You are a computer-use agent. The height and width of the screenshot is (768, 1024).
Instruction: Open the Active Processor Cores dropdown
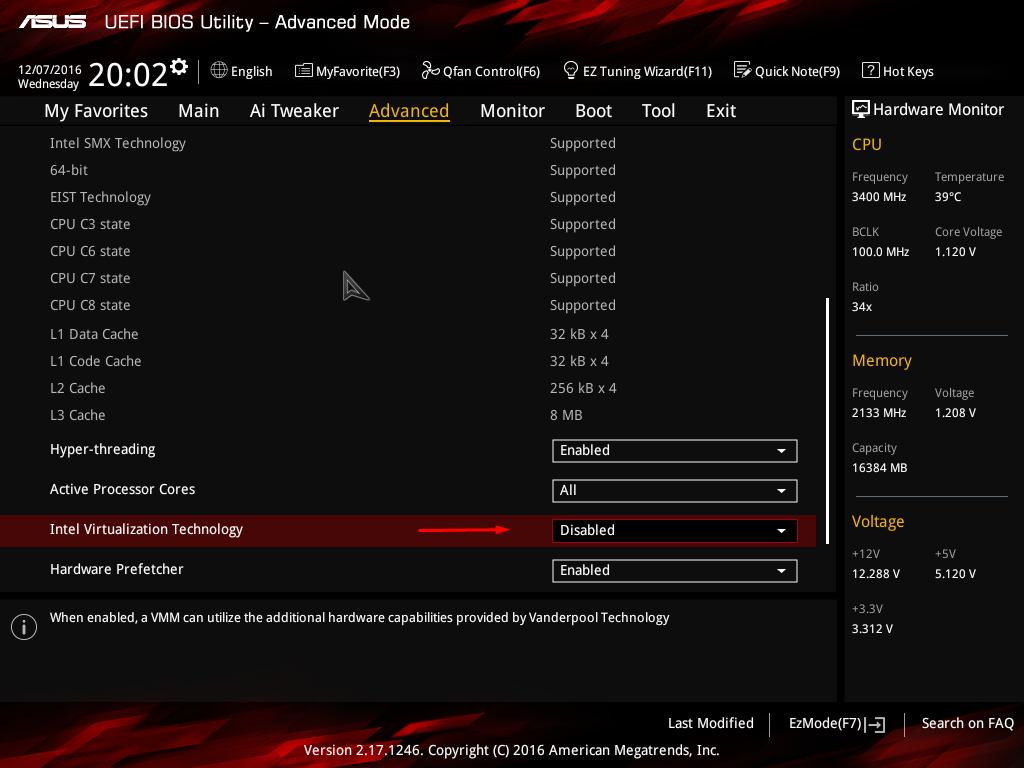click(x=675, y=490)
